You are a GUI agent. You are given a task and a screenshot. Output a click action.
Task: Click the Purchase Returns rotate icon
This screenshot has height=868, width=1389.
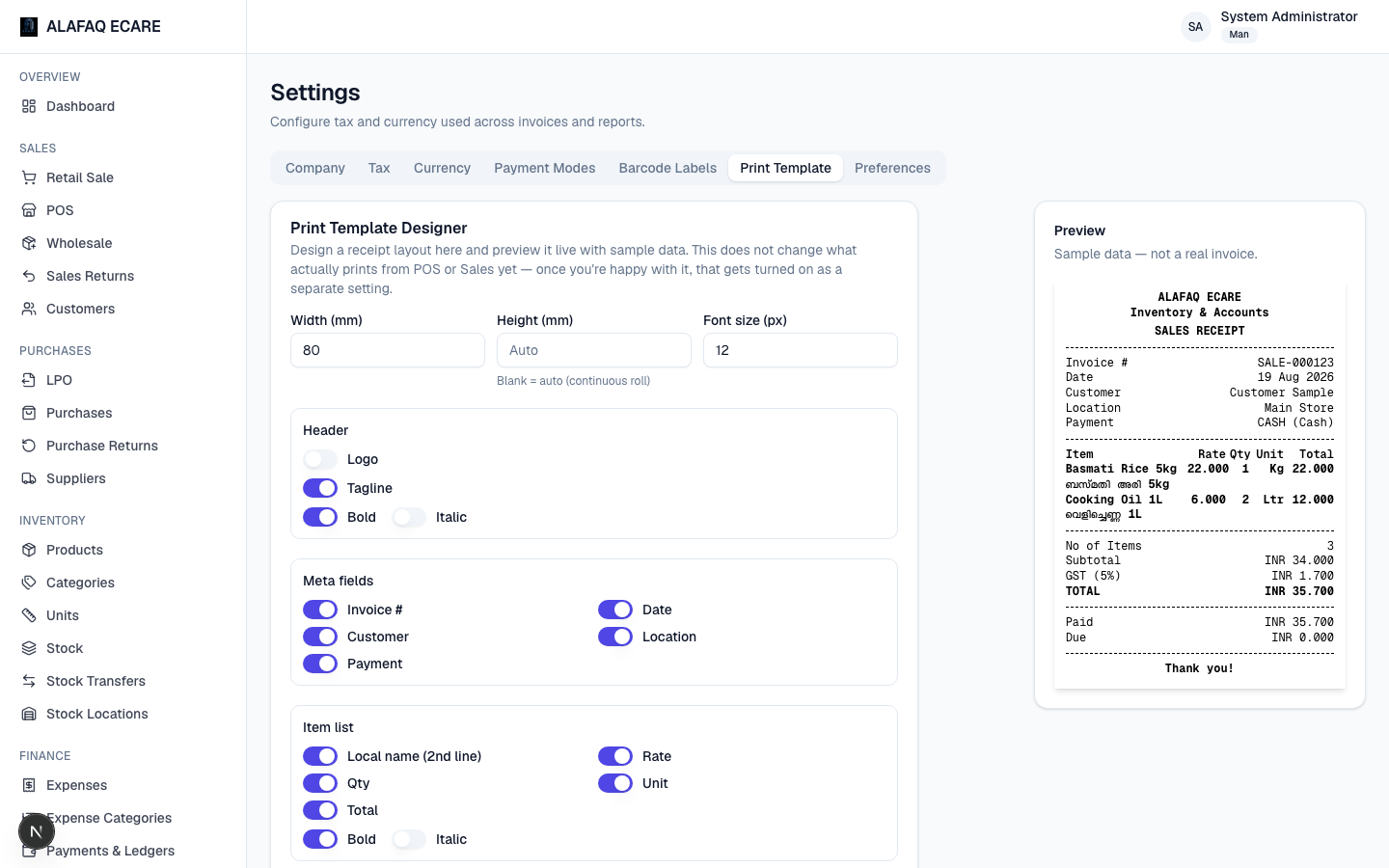(x=29, y=446)
